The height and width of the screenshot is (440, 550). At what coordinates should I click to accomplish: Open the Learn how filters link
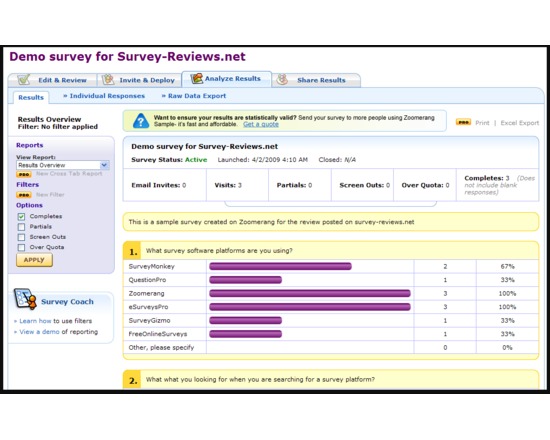(x=35, y=321)
